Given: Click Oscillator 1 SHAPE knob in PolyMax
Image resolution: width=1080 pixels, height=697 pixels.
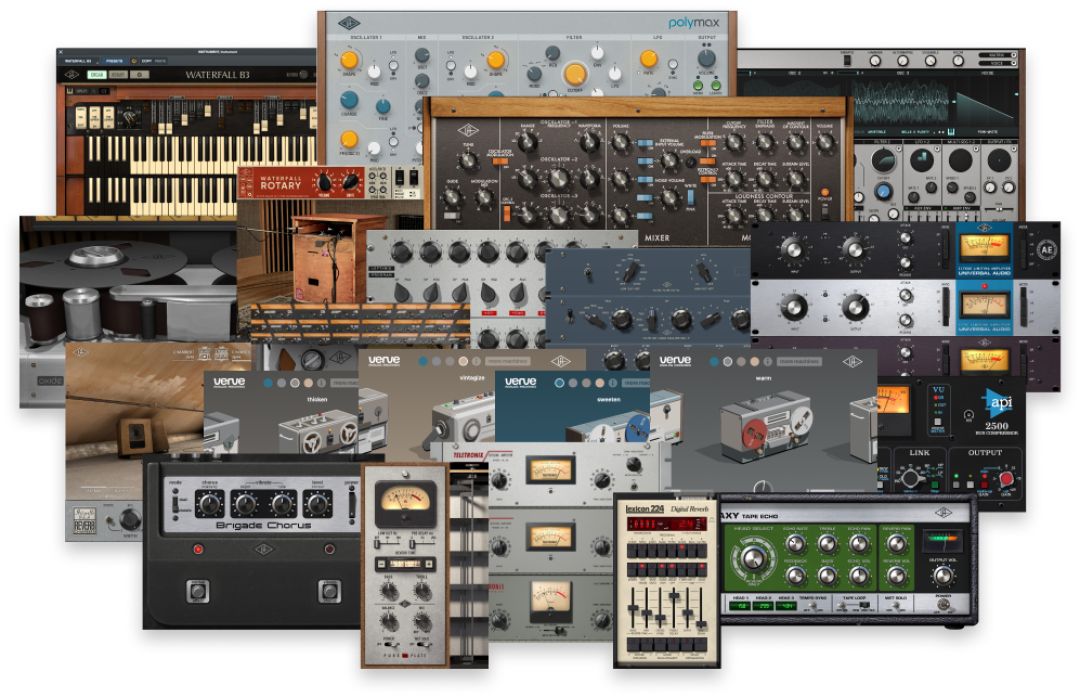Looking at the screenshot, I should (x=349, y=61).
